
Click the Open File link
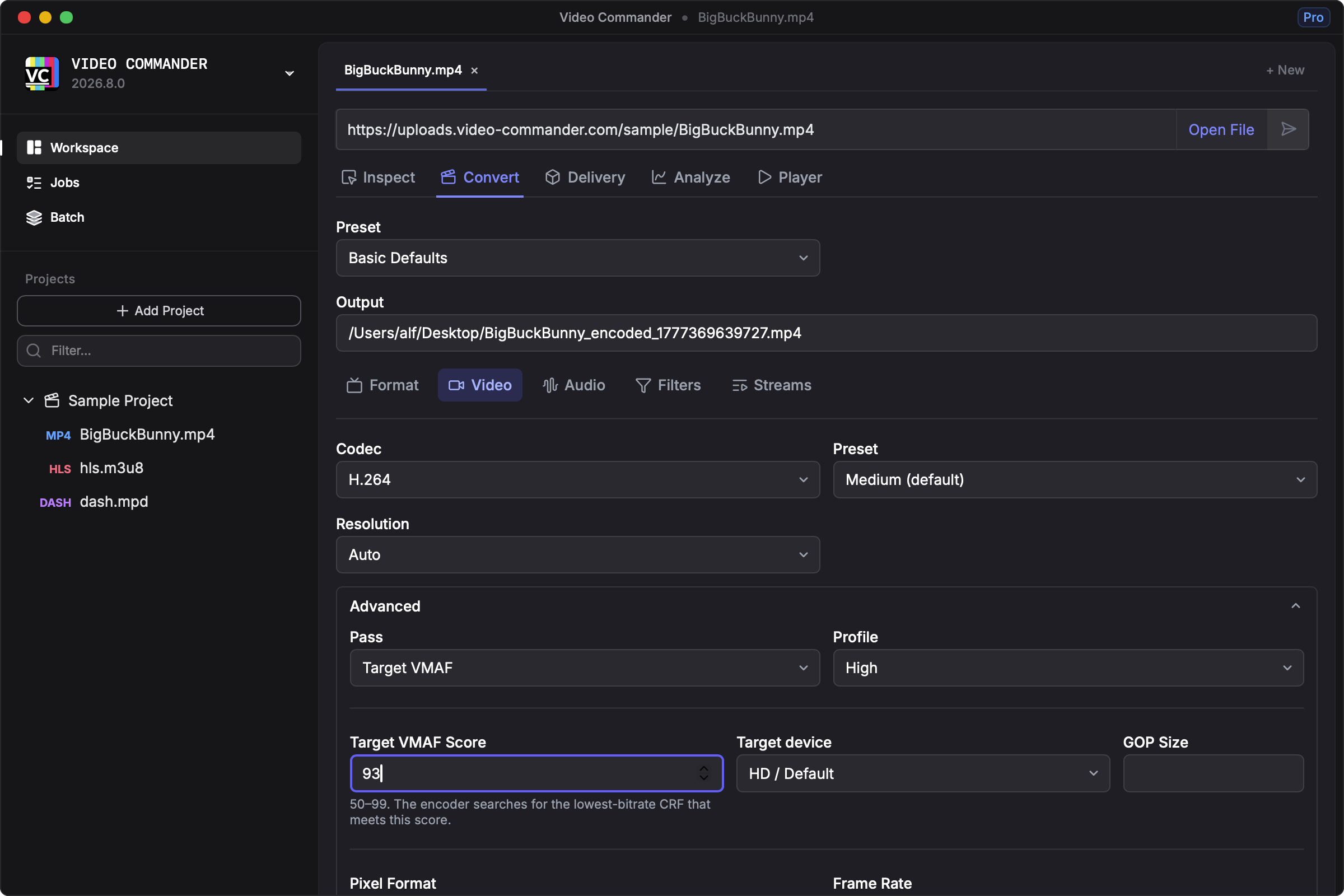point(1221,130)
